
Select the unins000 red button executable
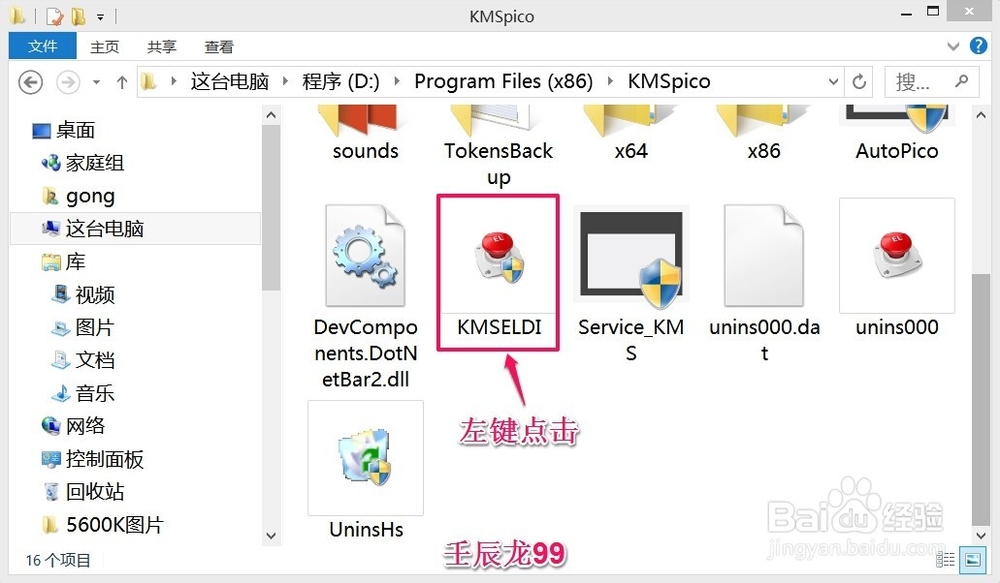click(897, 255)
